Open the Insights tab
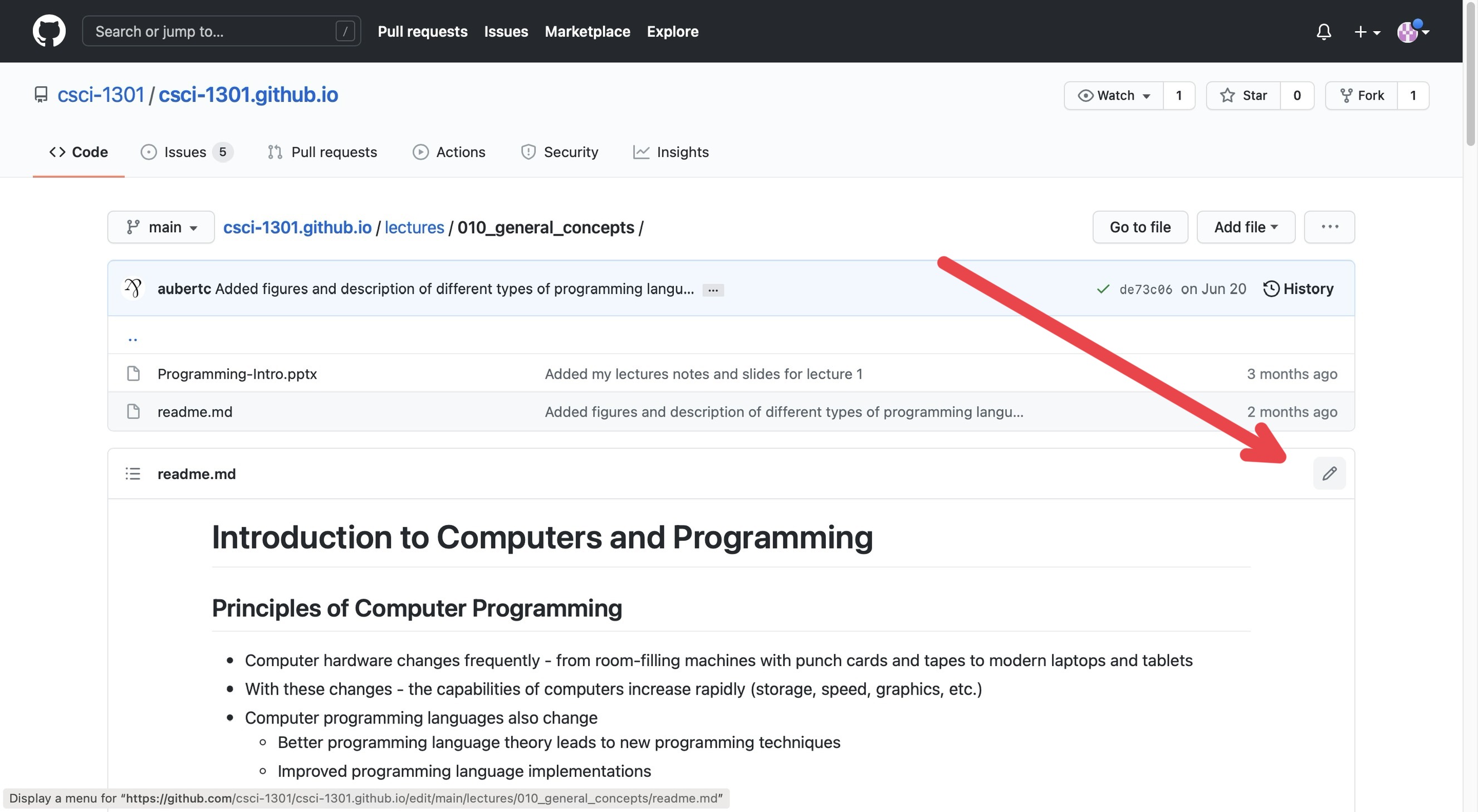1478x812 pixels. point(671,152)
